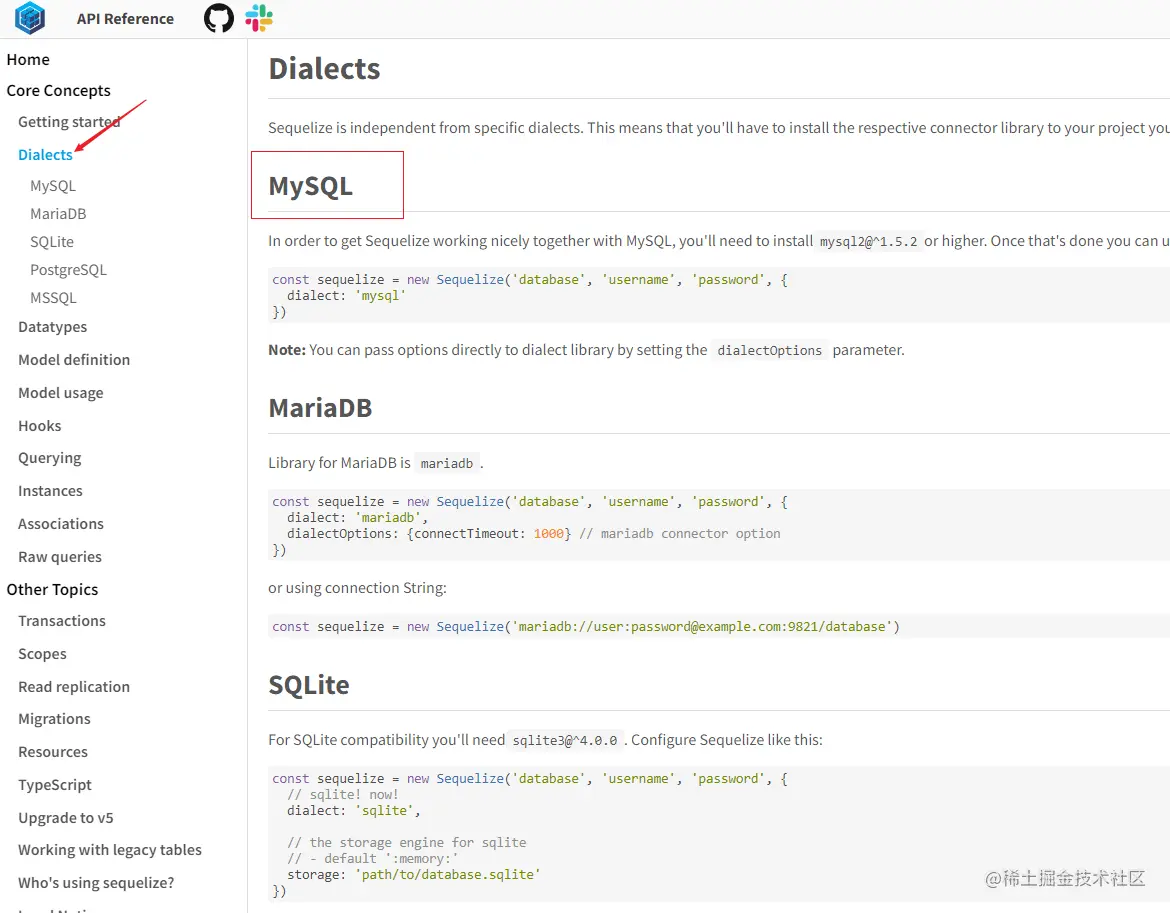Collapse the Other Topics section
This screenshot has height=913, width=1170.
52,590
